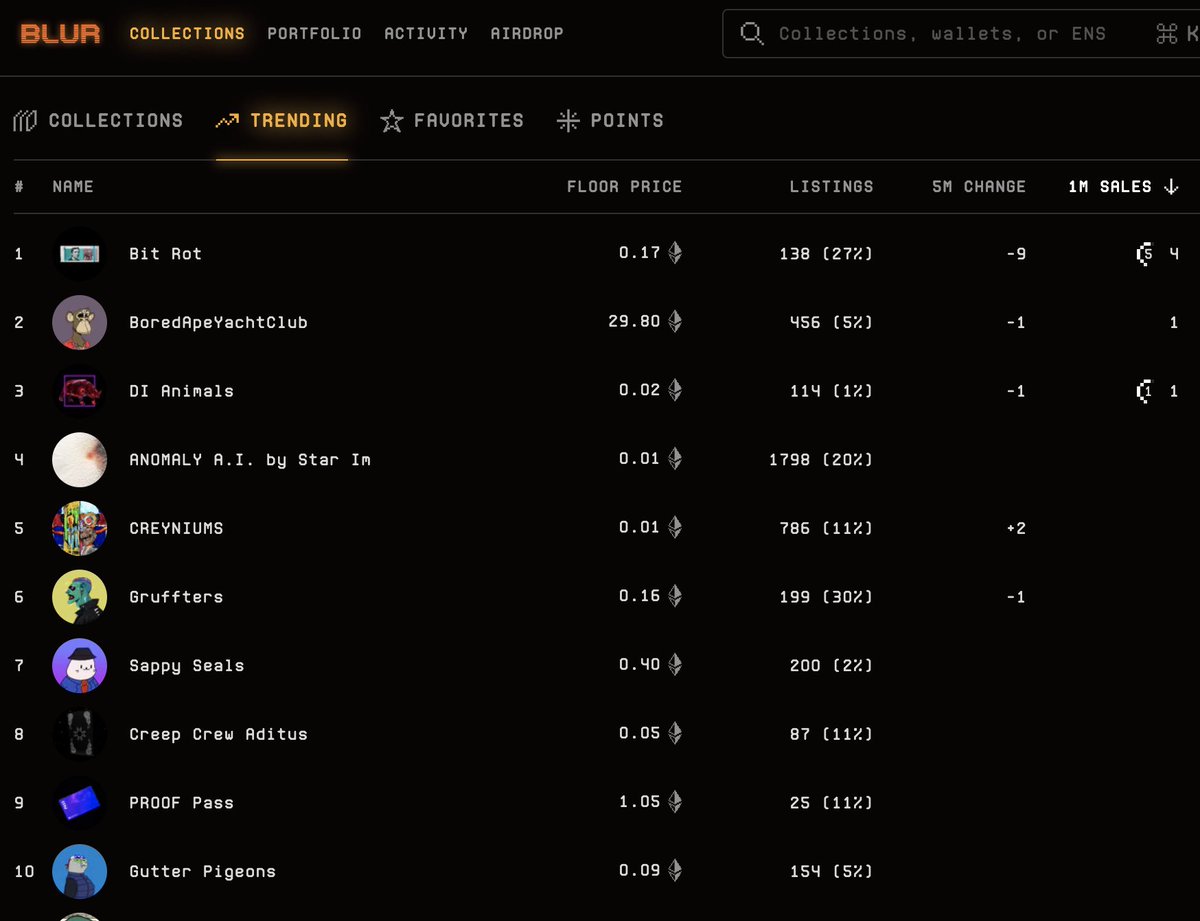Click the 1798 (20%) listings value
Image resolution: width=1200 pixels, height=921 pixels.
[821, 460]
